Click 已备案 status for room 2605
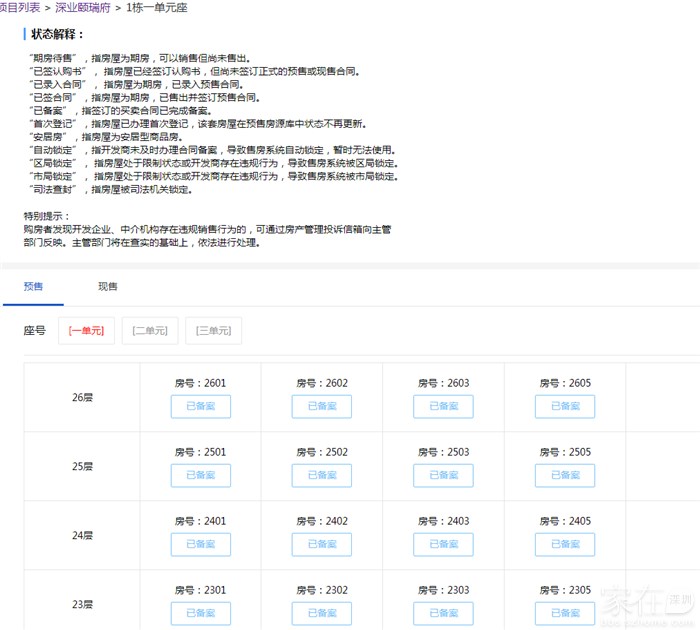Viewport: 700px width, 630px height. pos(565,406)
